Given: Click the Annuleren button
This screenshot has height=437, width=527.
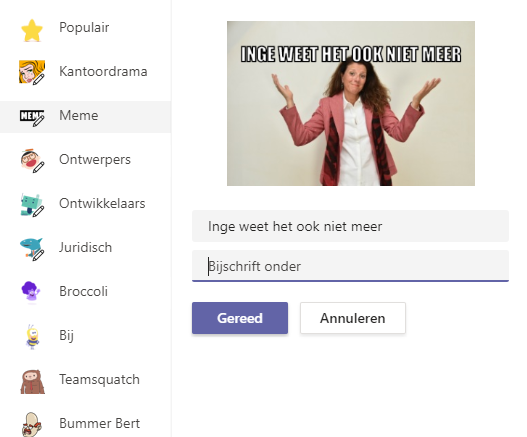Looking at the screenshot, I should coord(353,318).
